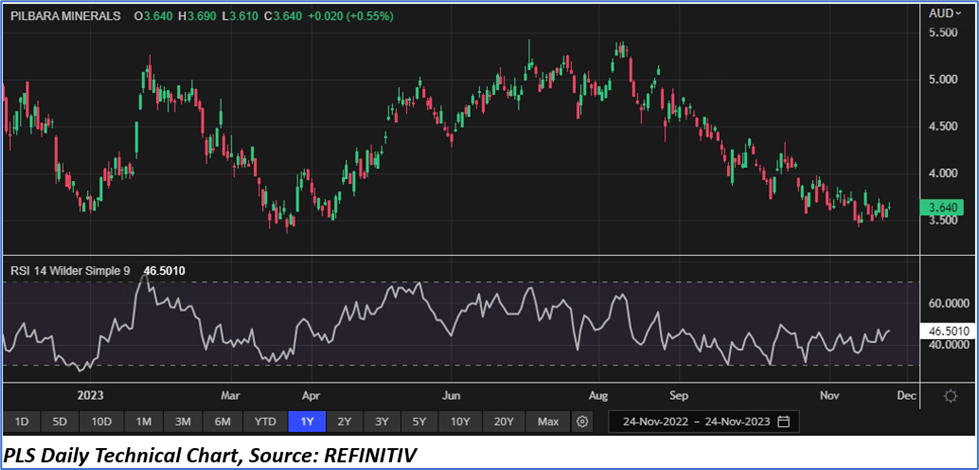This screenshot has width=979, height=470.
Task: Click the 5.500 price axis label
Action: point(945,32)
